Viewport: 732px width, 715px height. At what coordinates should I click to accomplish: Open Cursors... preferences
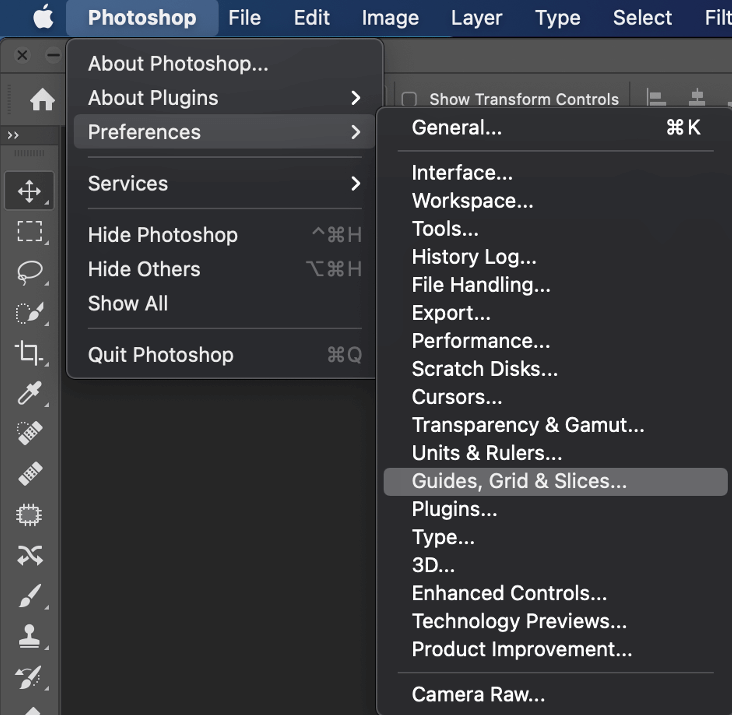point(556,397)
